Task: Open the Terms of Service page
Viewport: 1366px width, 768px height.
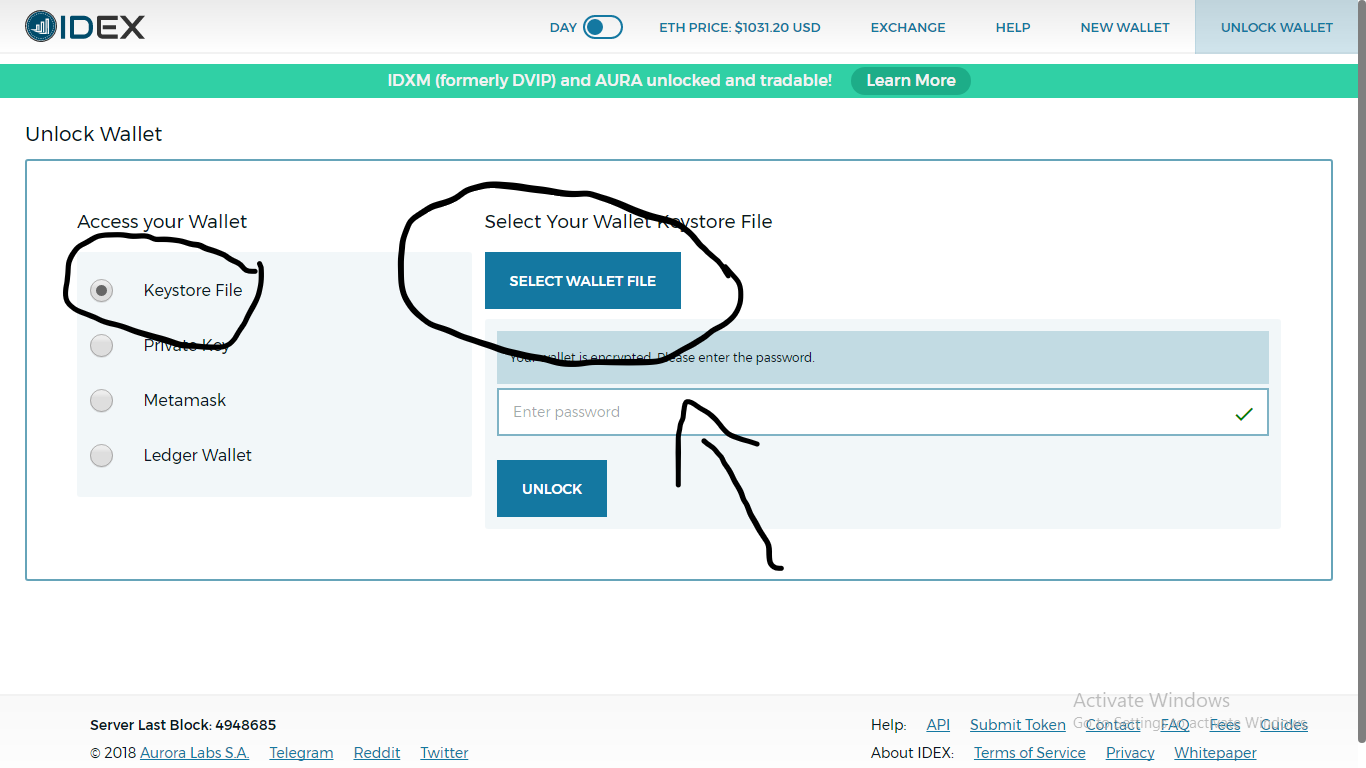Action: pos(1029,752)
